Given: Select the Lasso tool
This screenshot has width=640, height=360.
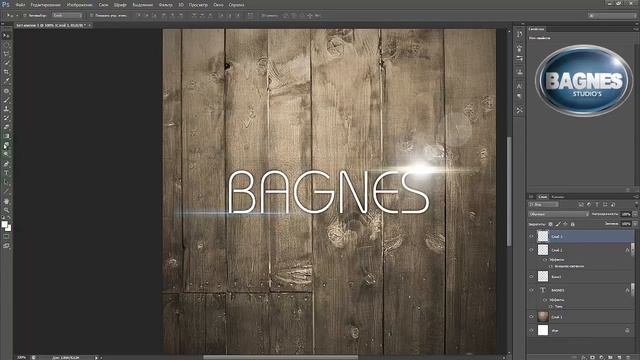Looking at the screenshot, I should pyautogui.click(x=6, y=54).
